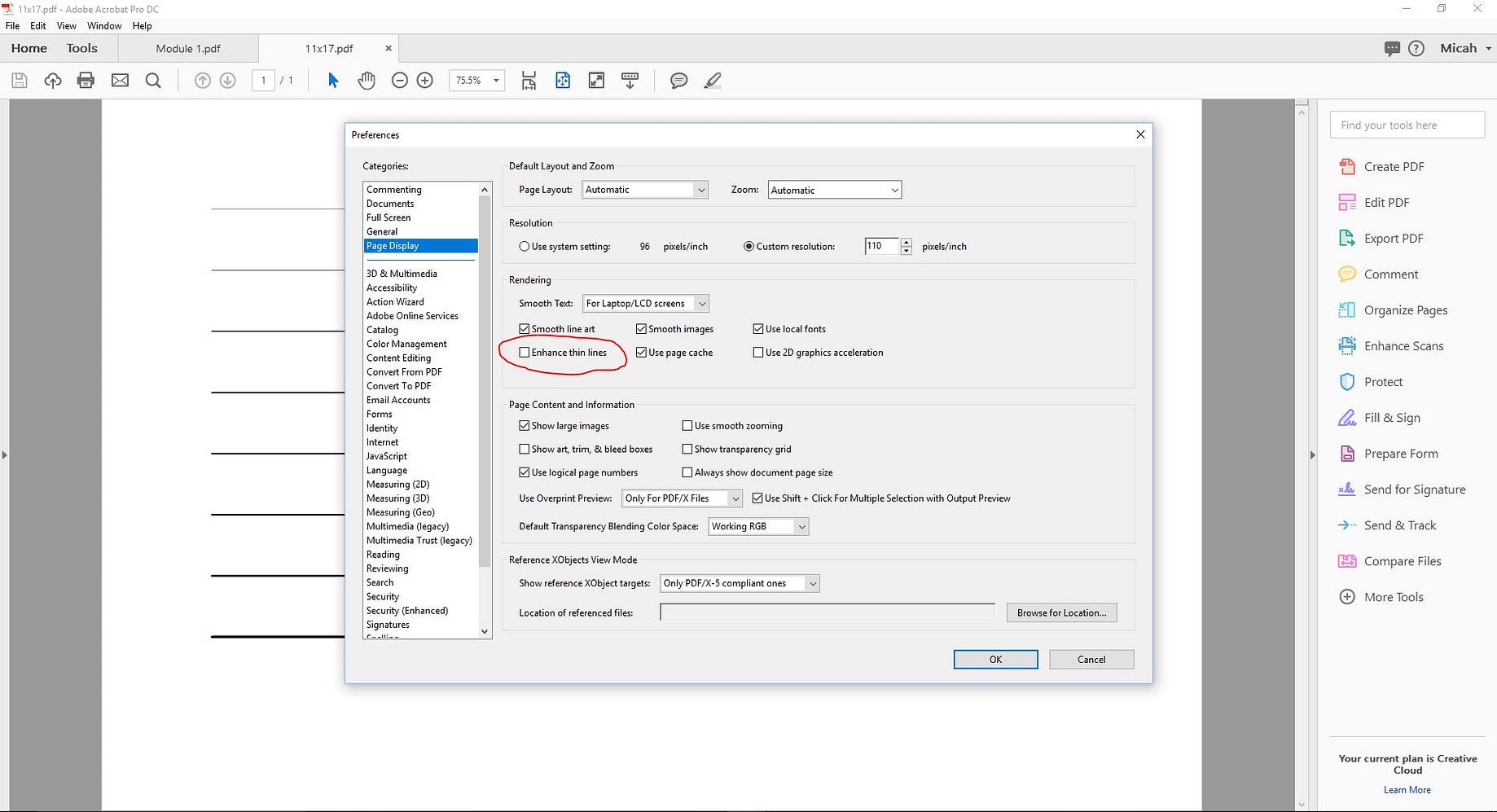Open Edit PDF tool
The width and height of the screenshot is (1497, 812).
(x=1373, y=203)
